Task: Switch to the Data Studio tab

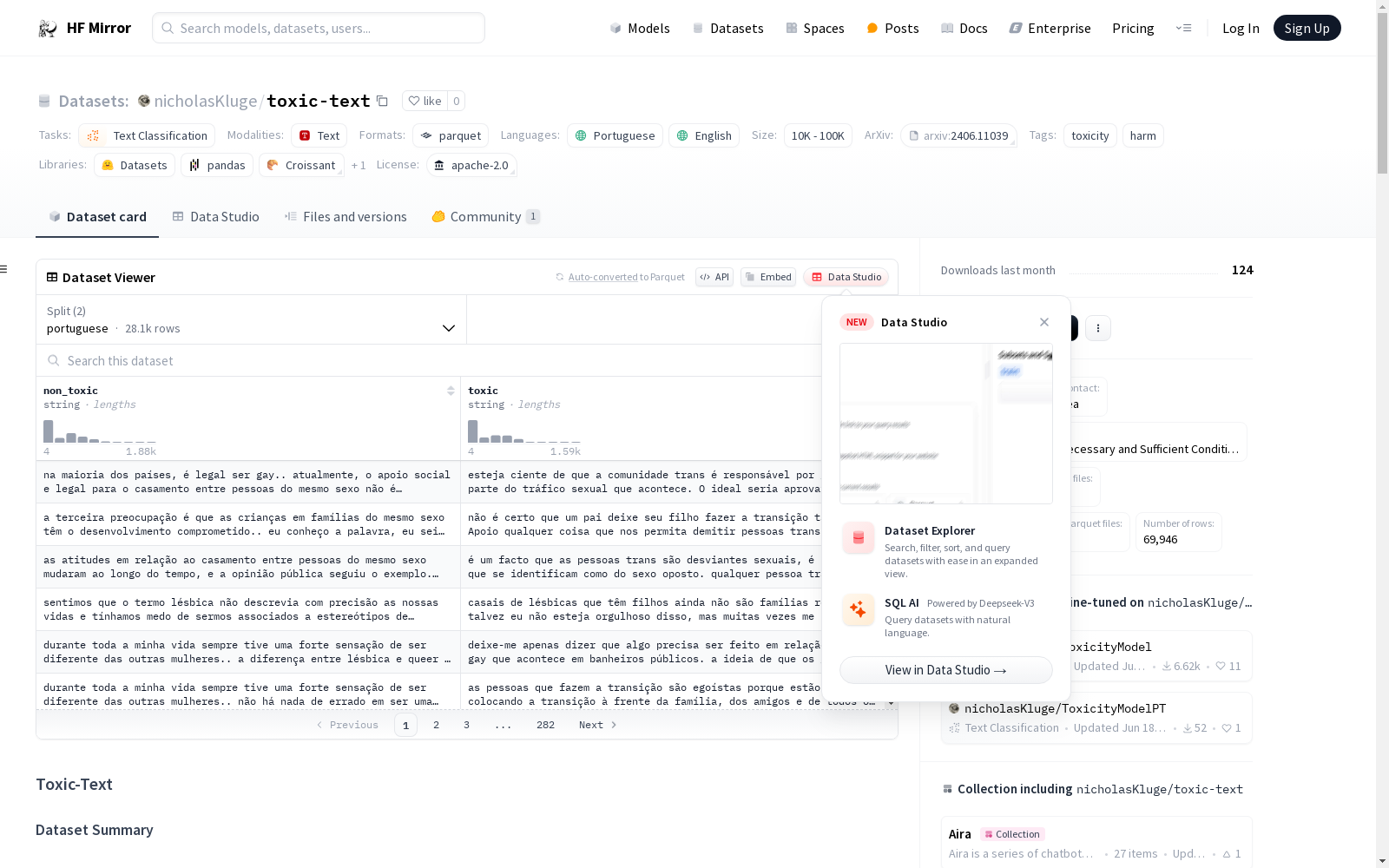Action: tap(215, 217)
